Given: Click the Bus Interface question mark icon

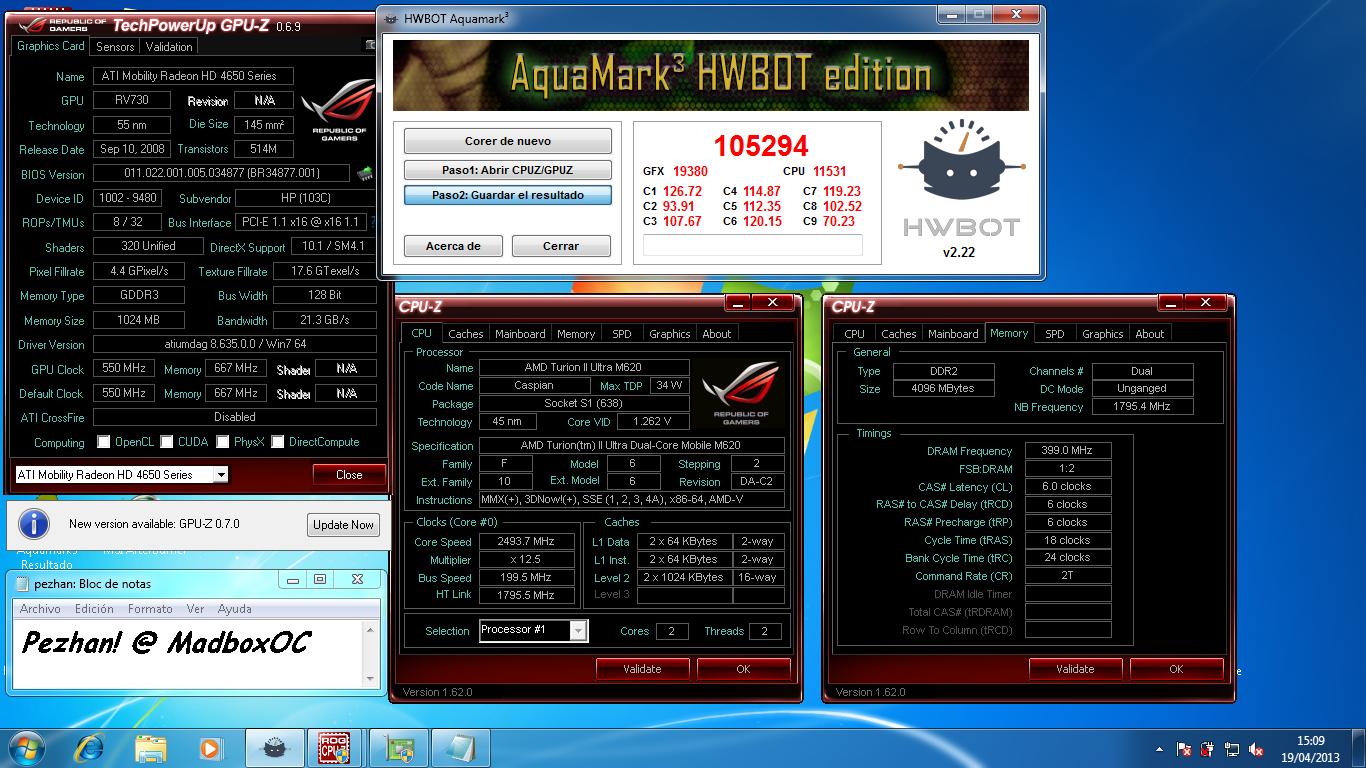Looking at the screenshot, I should (373, 222).
